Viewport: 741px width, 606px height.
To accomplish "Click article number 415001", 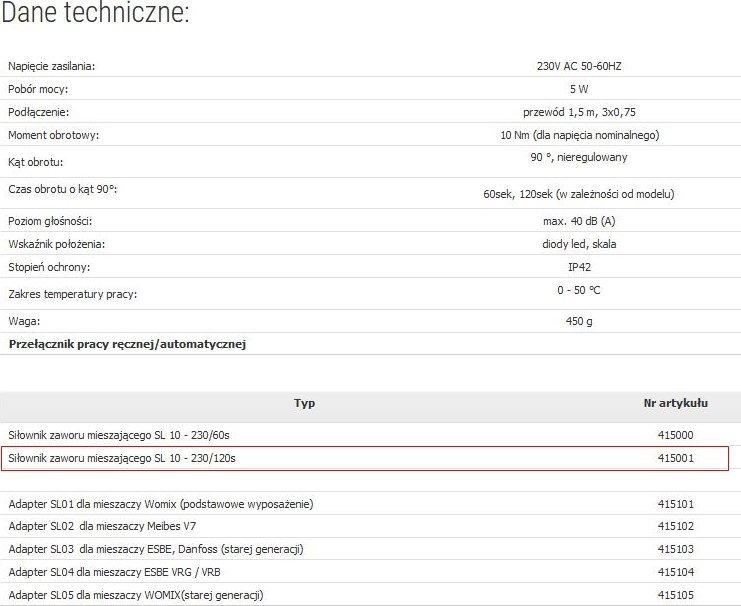I will pyautogui.click(x=675, y=458).
